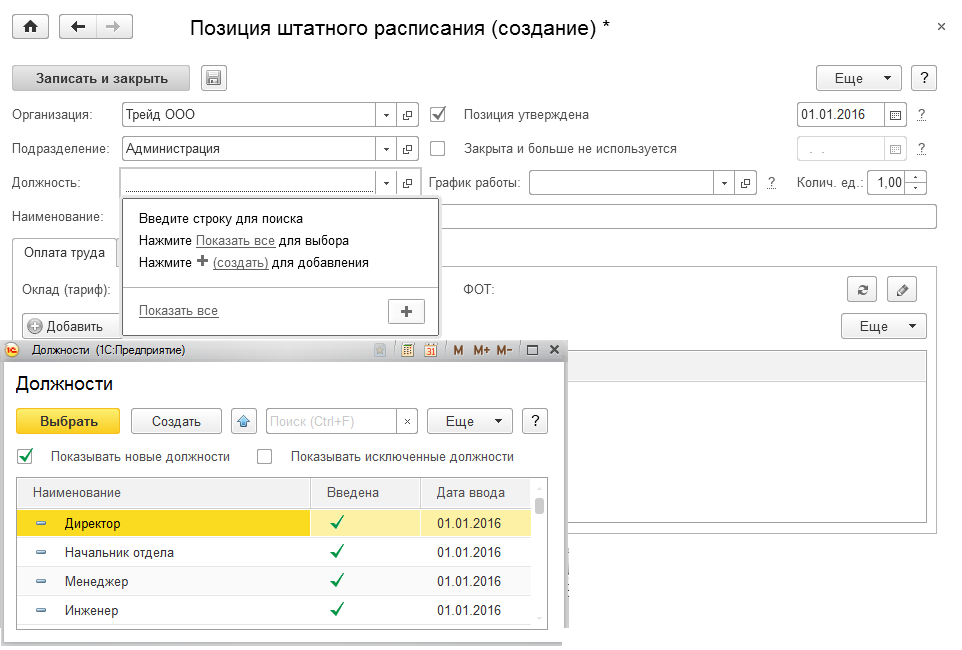Image resolution: width=962 pixels, height=650 pixels.
Task: Uncheck the Позиция утверждена checkbox
Action: pos(437,115)
